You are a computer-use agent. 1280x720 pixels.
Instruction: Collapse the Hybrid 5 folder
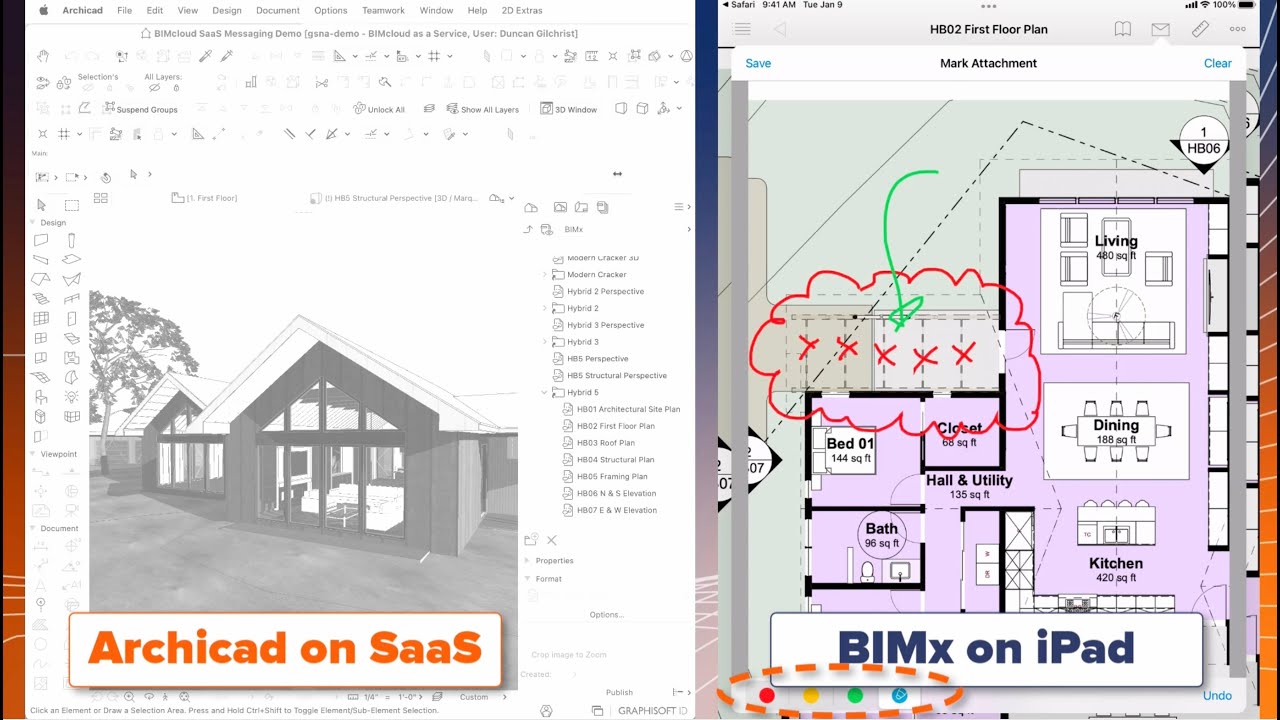coord(545,392)
